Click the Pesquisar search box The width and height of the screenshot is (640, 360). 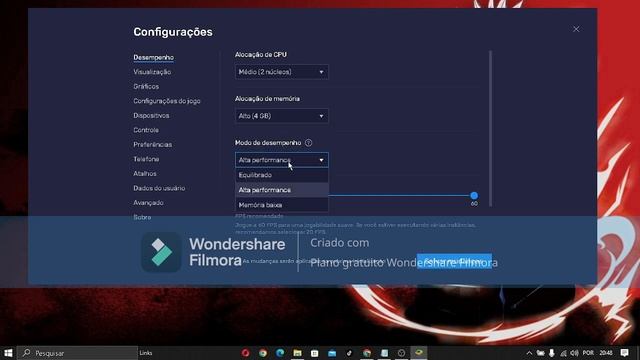point(77,353)
